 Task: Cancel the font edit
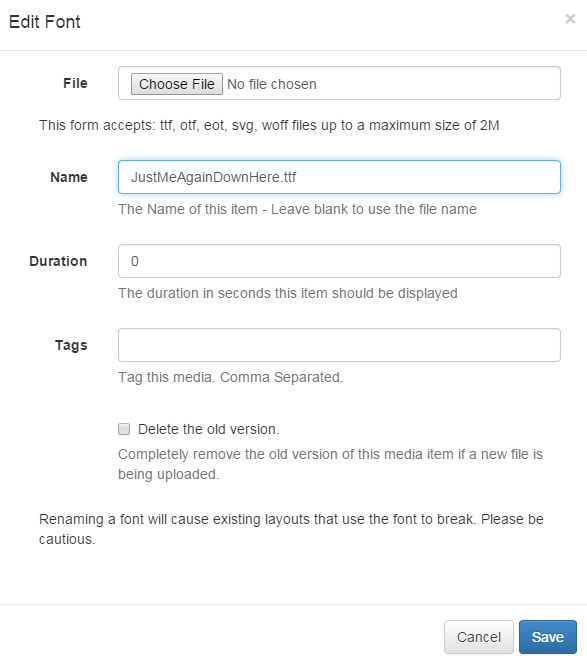478,637
